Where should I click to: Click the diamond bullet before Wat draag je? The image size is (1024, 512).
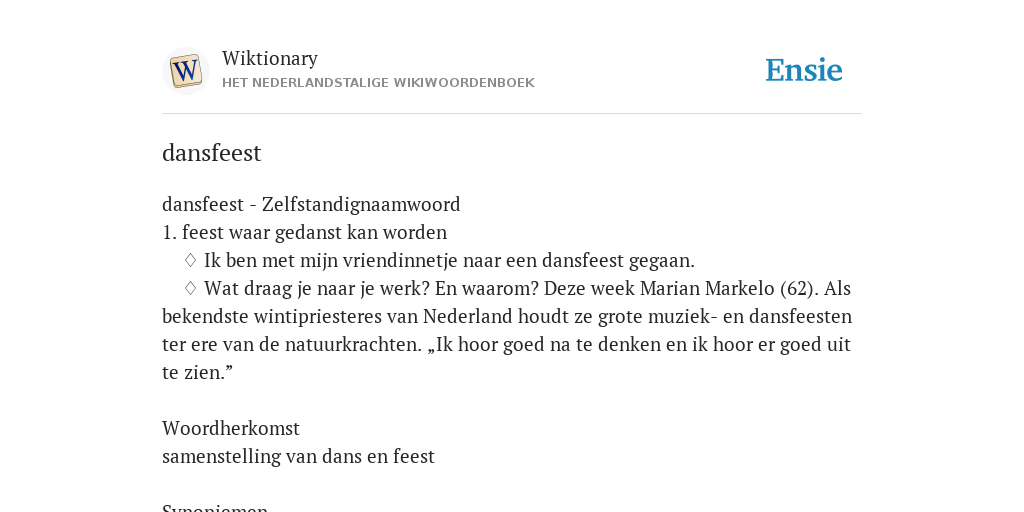[190, 288]
